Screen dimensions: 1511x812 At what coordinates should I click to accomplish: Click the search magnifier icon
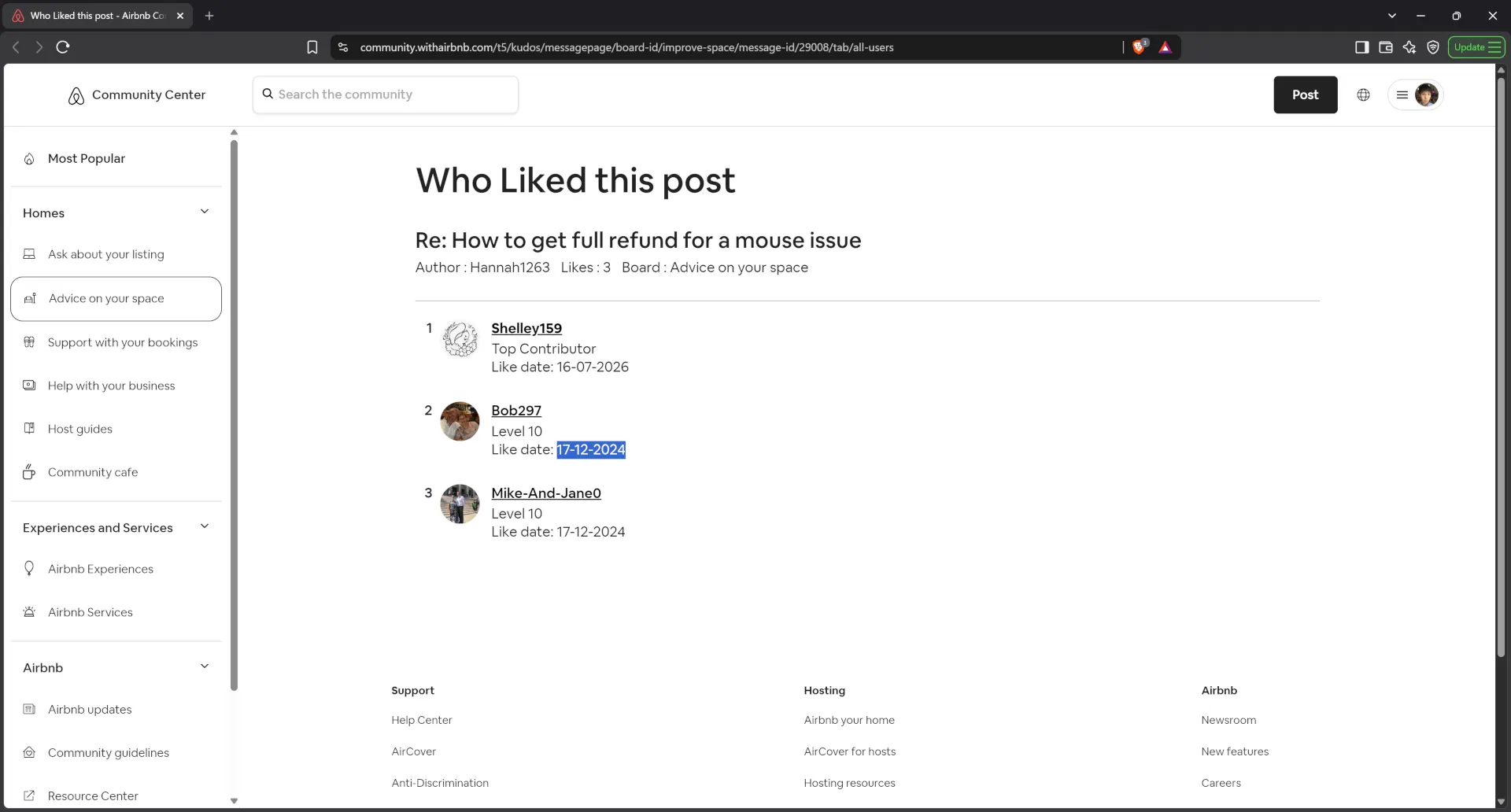coord(268,94)
